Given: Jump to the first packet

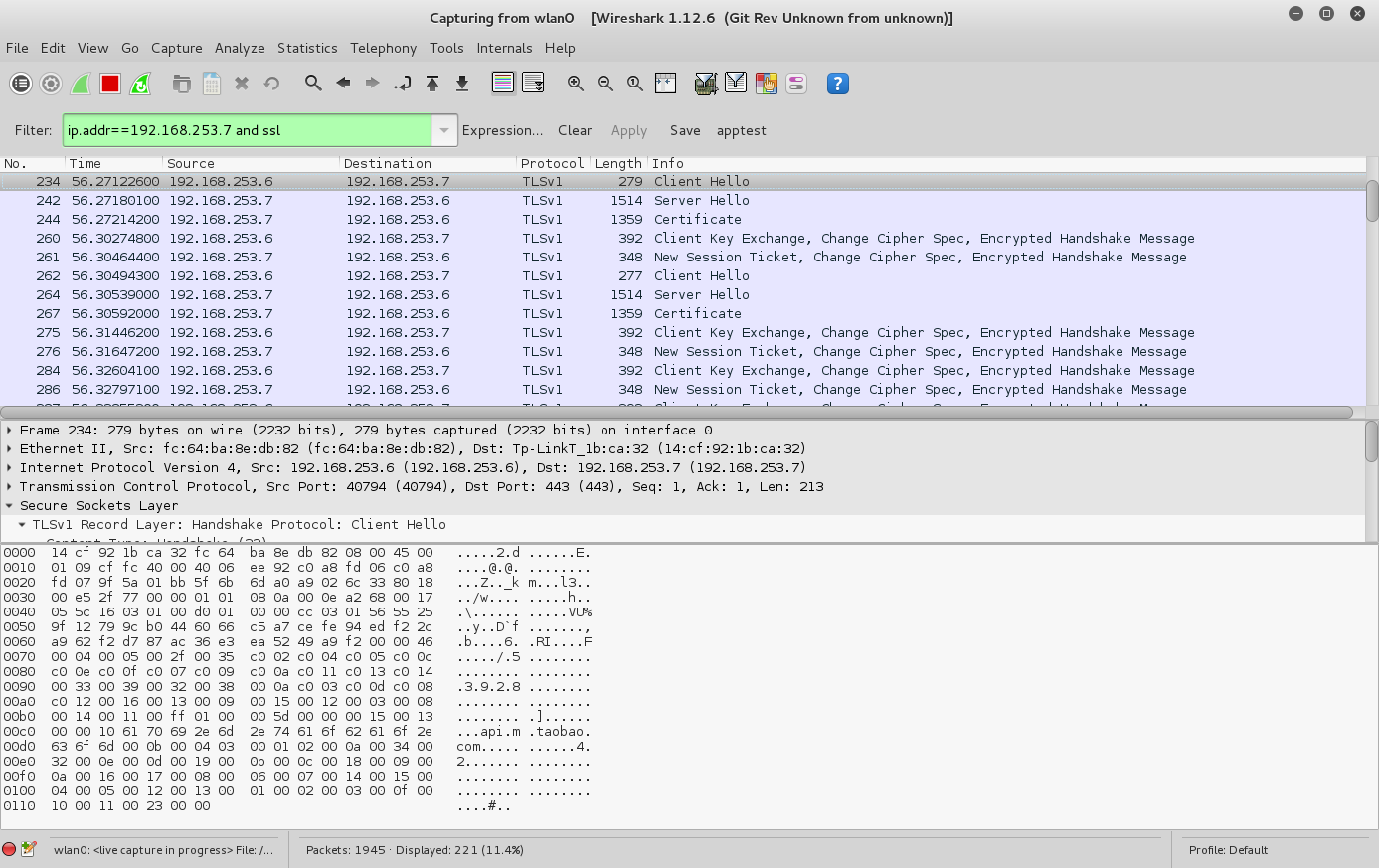Looking at the screenshot, I should (x=432, y=84).
